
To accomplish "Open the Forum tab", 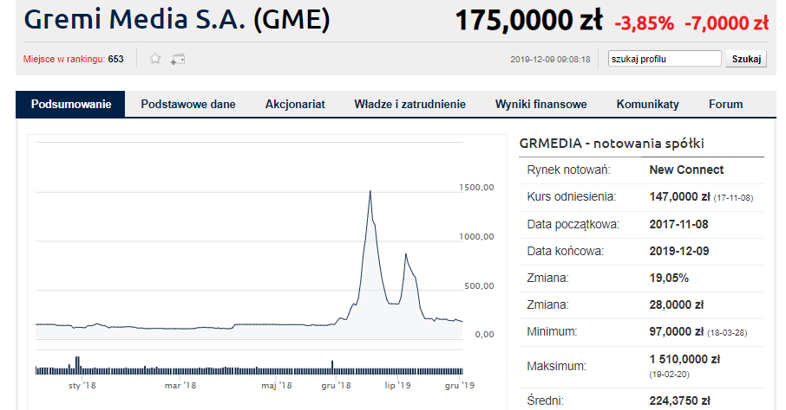I will tap(725, 104).
